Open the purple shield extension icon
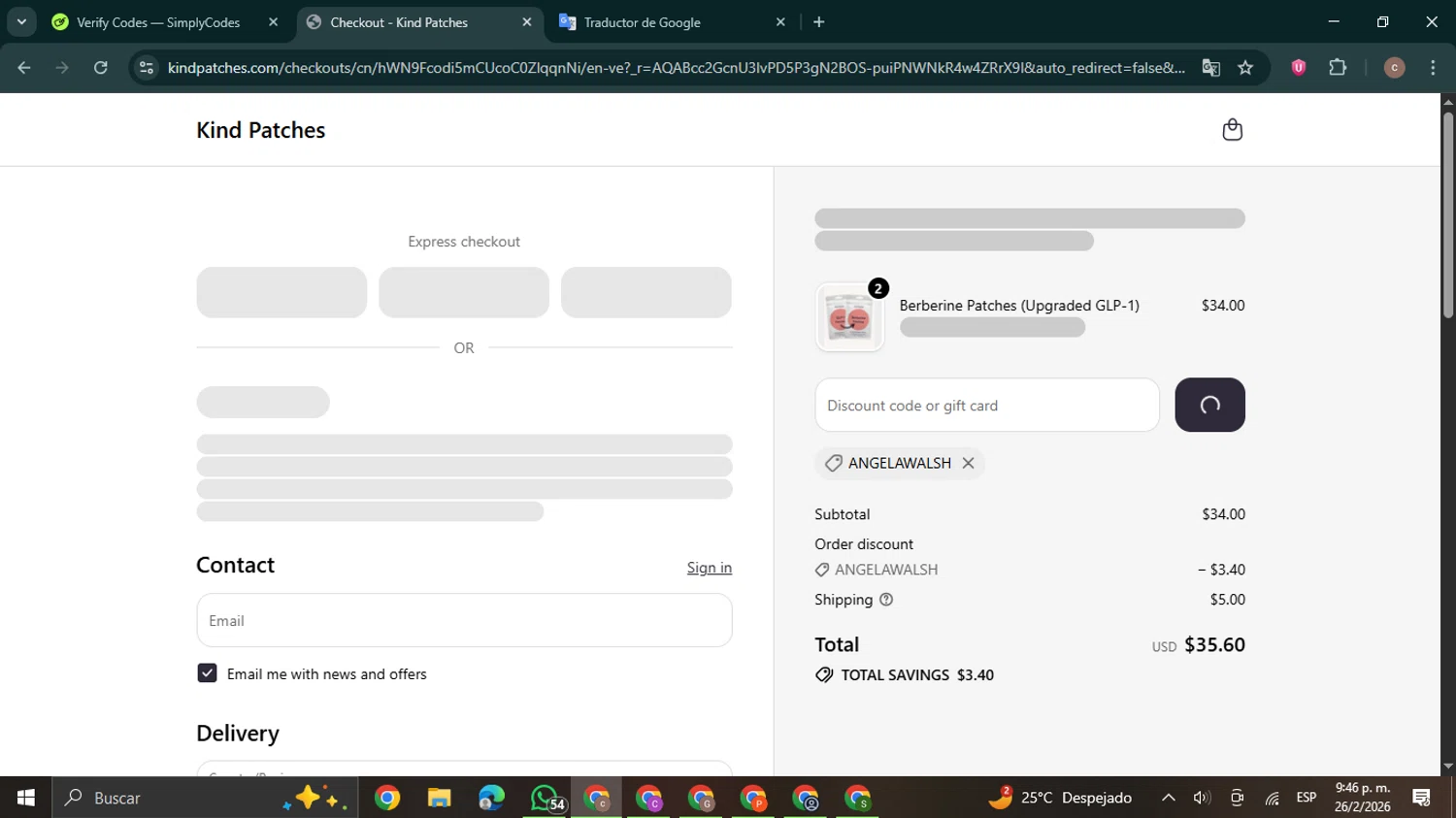Screen dimensions: 1456x818 pos(1298,68)
